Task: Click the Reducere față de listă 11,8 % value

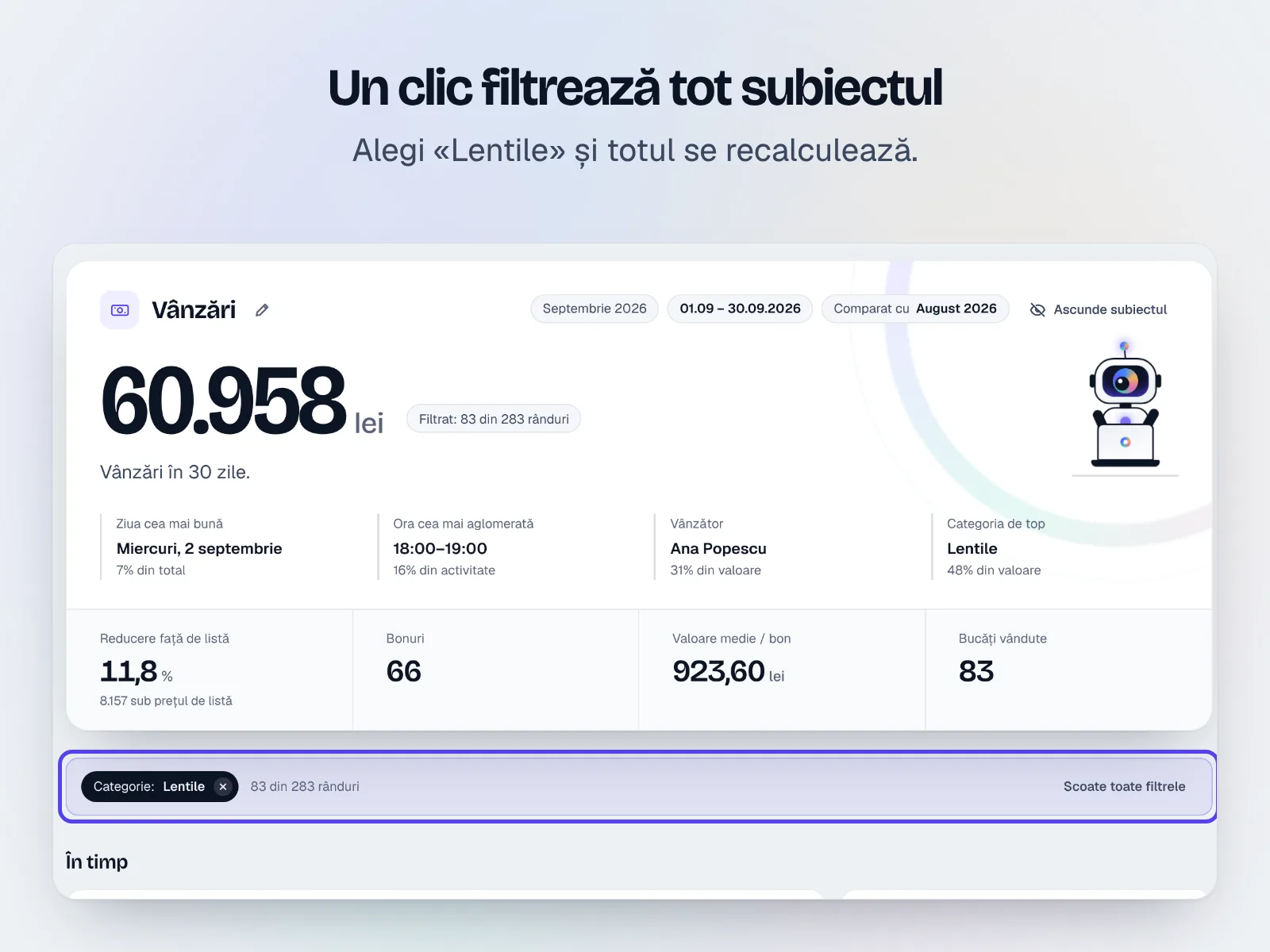Action: pyautogui.click(x=137, y=672)
